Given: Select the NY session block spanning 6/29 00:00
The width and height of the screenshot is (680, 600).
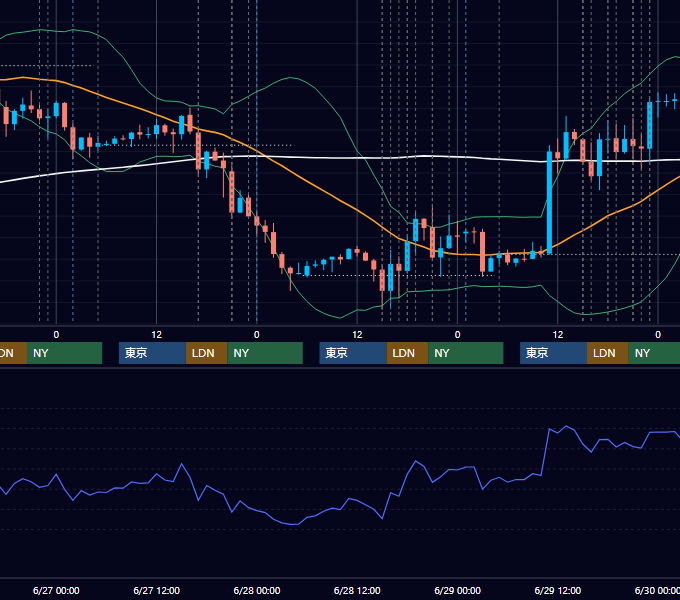Looking at the screenshot, I should point(466,353).
